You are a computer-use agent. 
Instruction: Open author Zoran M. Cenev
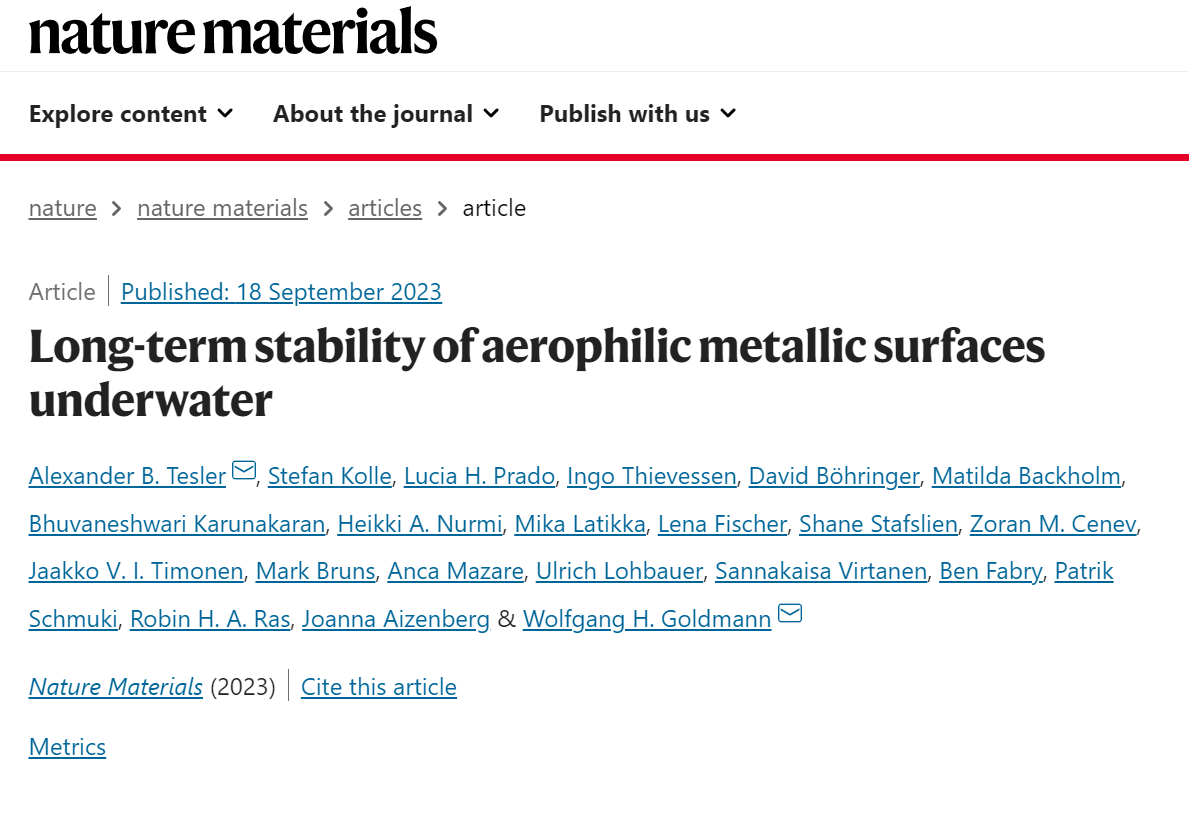coord(1053,524)
